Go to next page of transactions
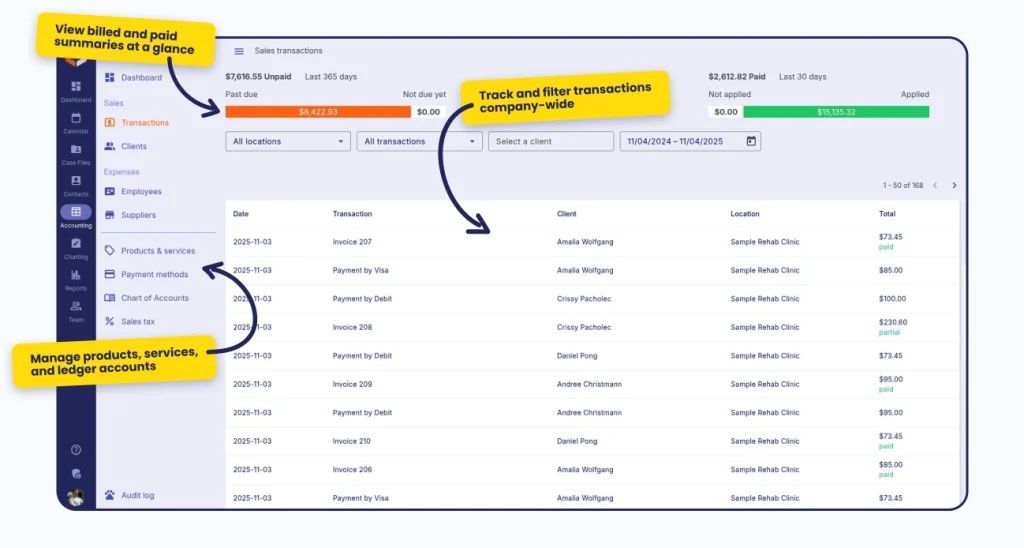 954,185
